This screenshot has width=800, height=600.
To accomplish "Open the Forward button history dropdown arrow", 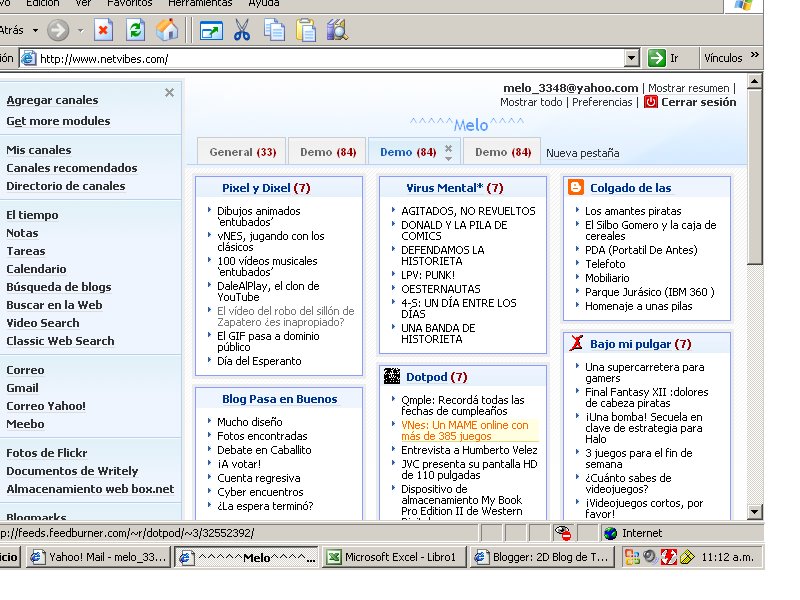I will pos(80,31).
